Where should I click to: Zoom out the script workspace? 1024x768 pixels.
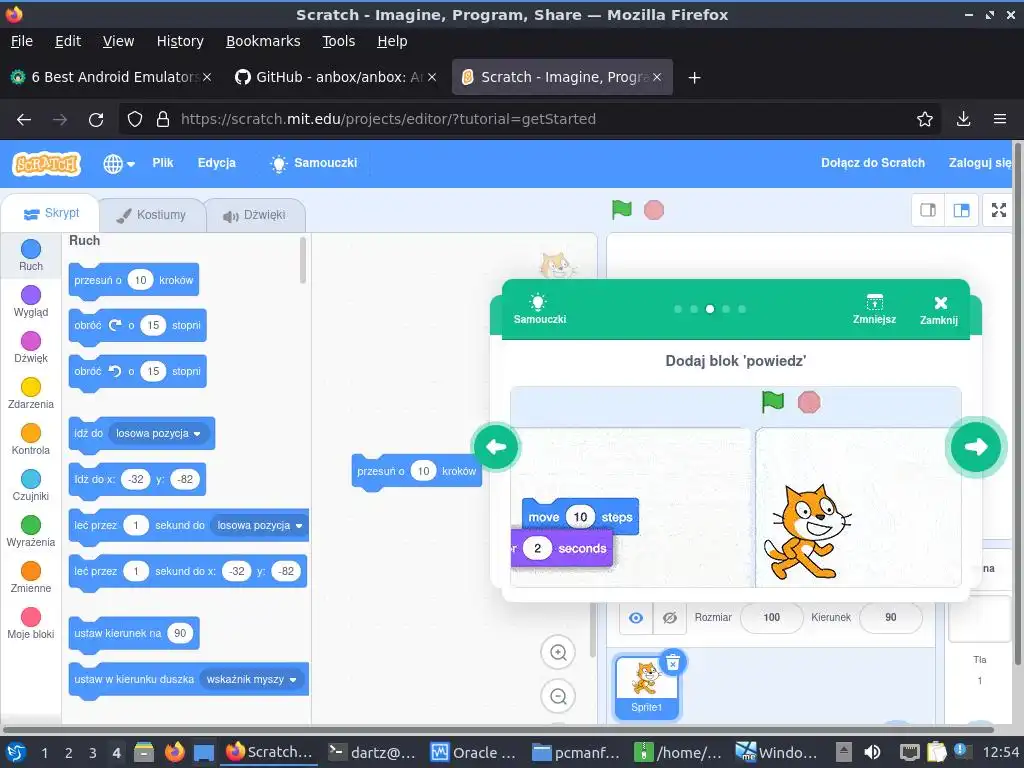click(558, 696)
